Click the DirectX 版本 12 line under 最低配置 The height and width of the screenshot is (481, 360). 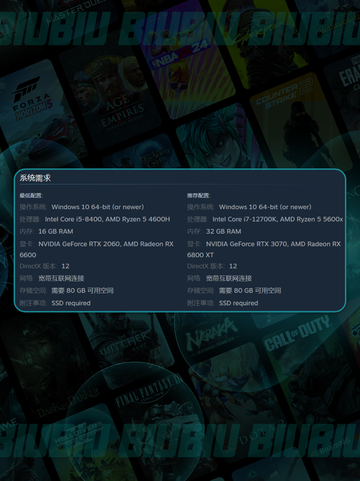click(45, 266)
